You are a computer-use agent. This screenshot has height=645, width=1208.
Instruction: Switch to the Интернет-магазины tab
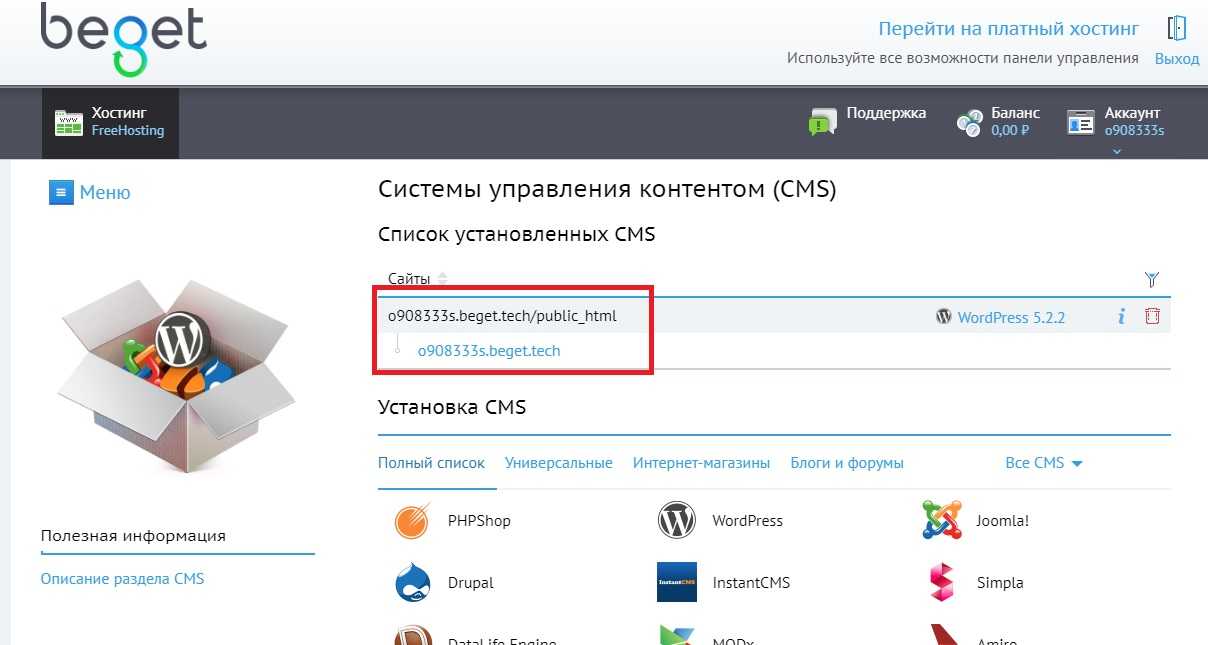point(701,463)
